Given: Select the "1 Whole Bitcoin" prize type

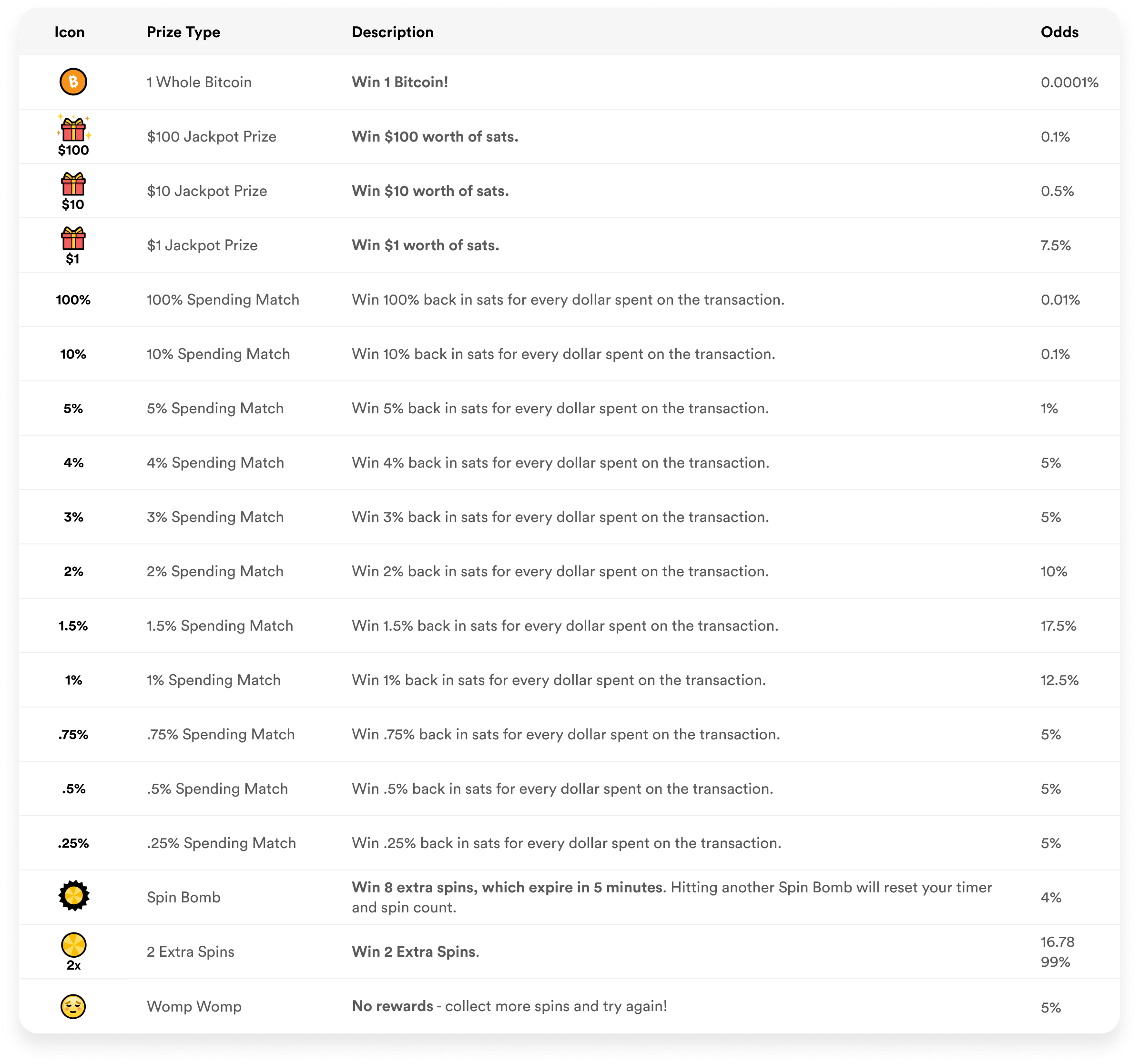Looking at the screenshot, I should [199, 82].
